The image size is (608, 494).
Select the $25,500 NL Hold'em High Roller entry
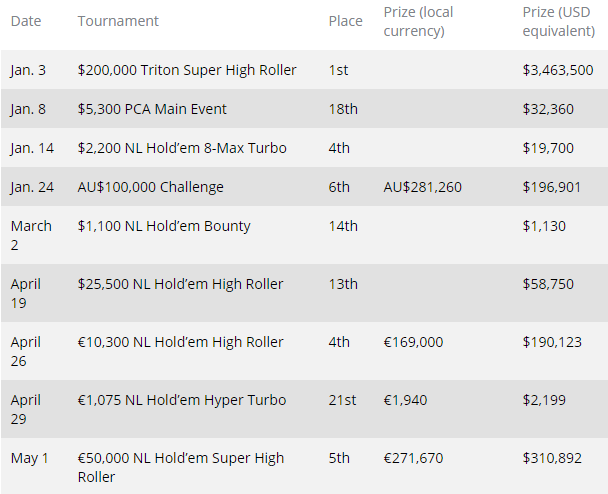click(180, 284)
